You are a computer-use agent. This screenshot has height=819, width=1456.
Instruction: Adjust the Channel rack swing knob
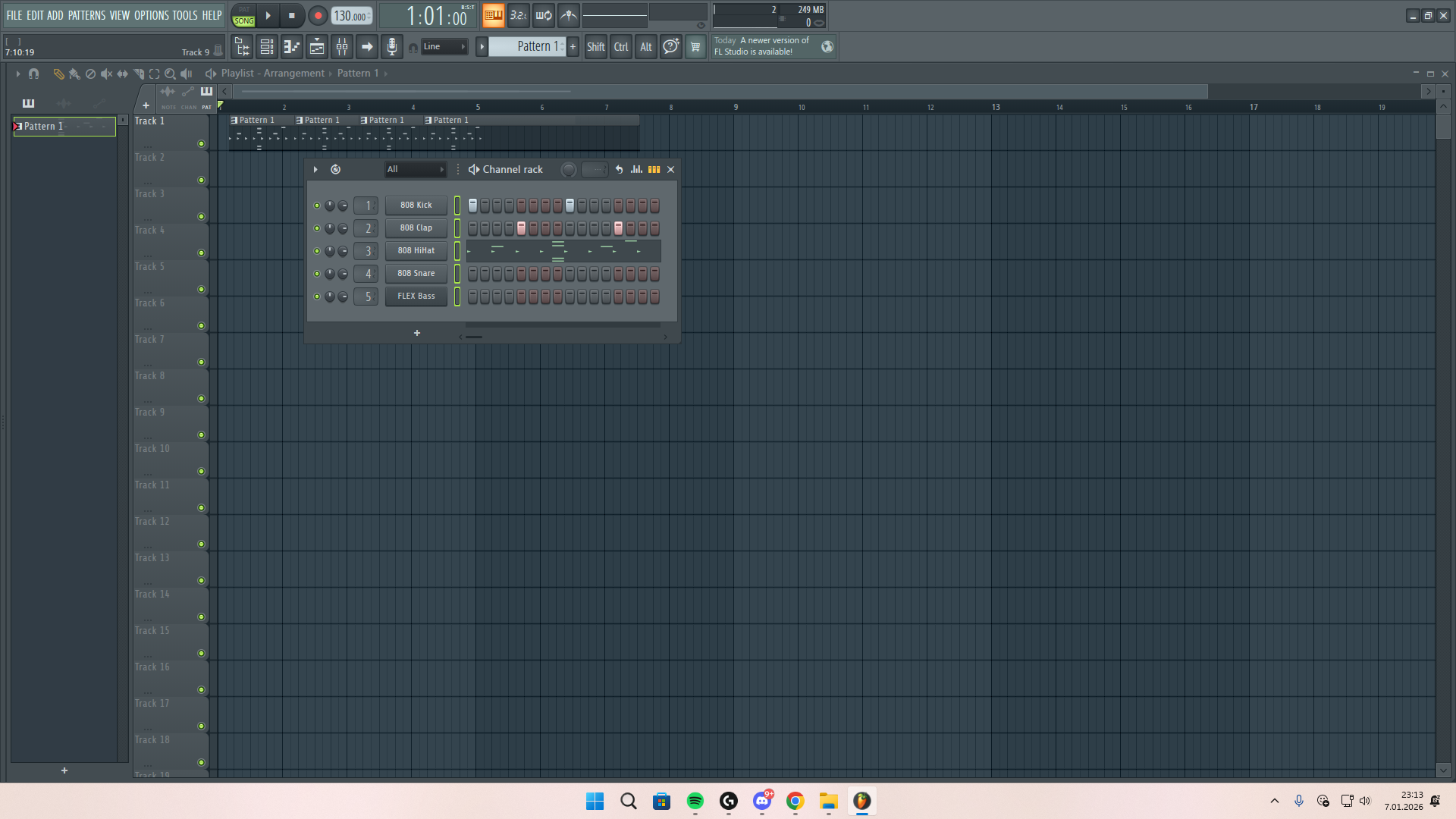(x=569, y=170)
